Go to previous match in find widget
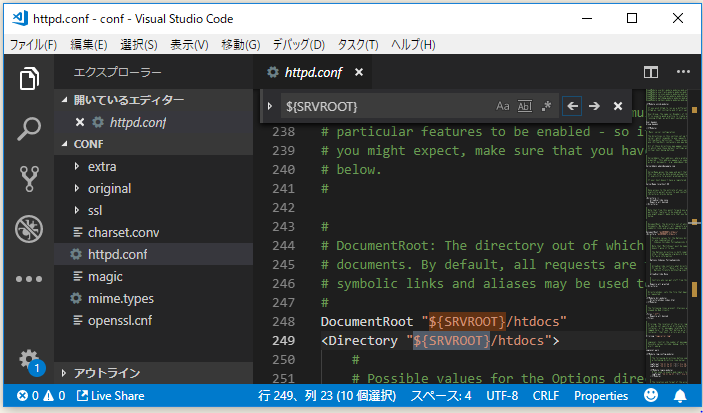Viewport: 703px width, 413px height. (572, 106)
